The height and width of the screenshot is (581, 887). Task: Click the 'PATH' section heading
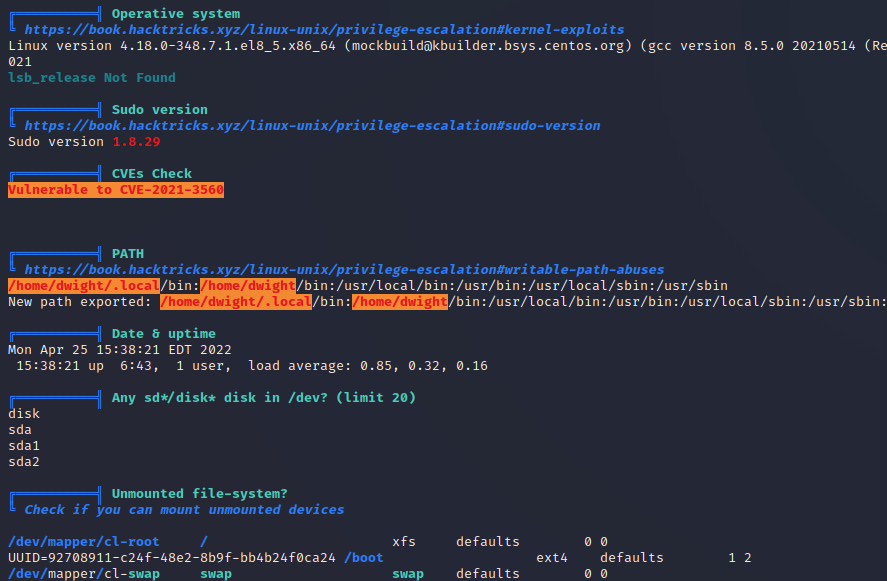[127, 253]
